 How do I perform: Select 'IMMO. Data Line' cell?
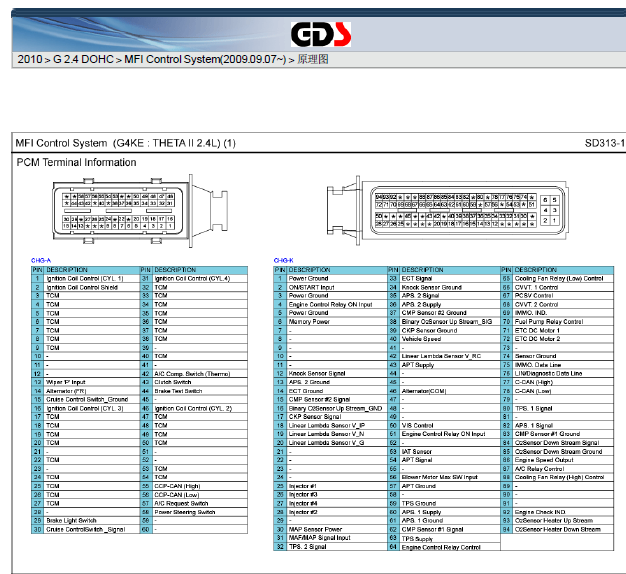(x=563, y=365)
